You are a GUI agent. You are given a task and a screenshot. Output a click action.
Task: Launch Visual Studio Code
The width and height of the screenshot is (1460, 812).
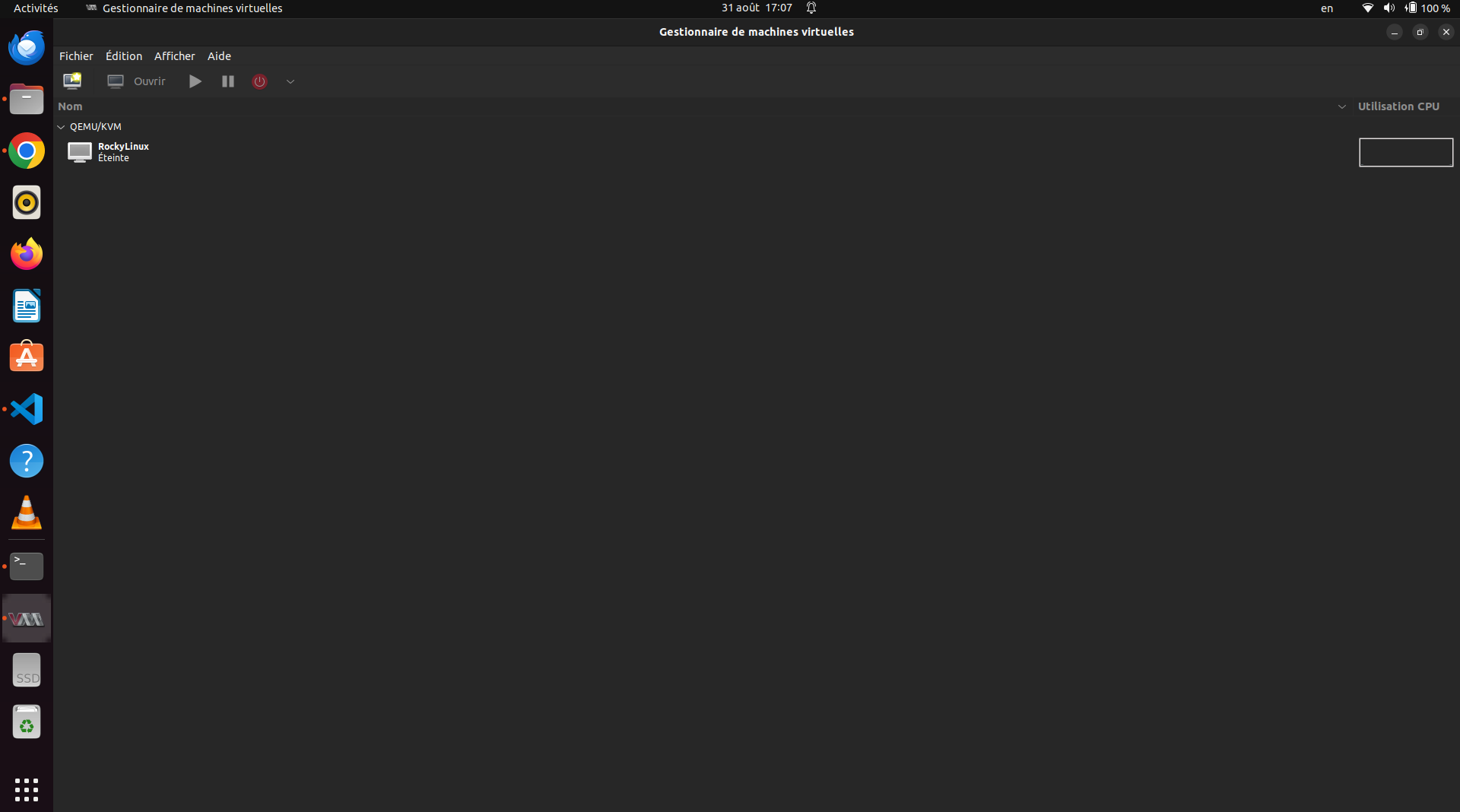click(27, 410)
